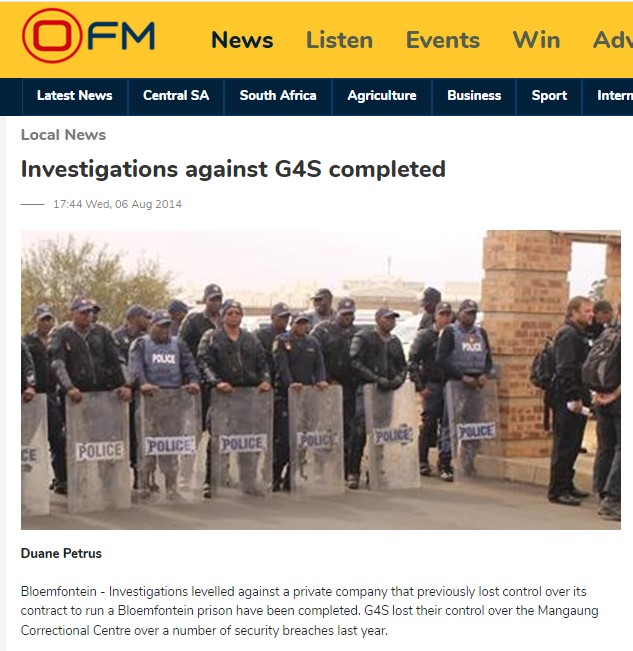The width and height of the screenshot is (633, 651).
Task: Open the police line article photo
Action: coord(321,380)
